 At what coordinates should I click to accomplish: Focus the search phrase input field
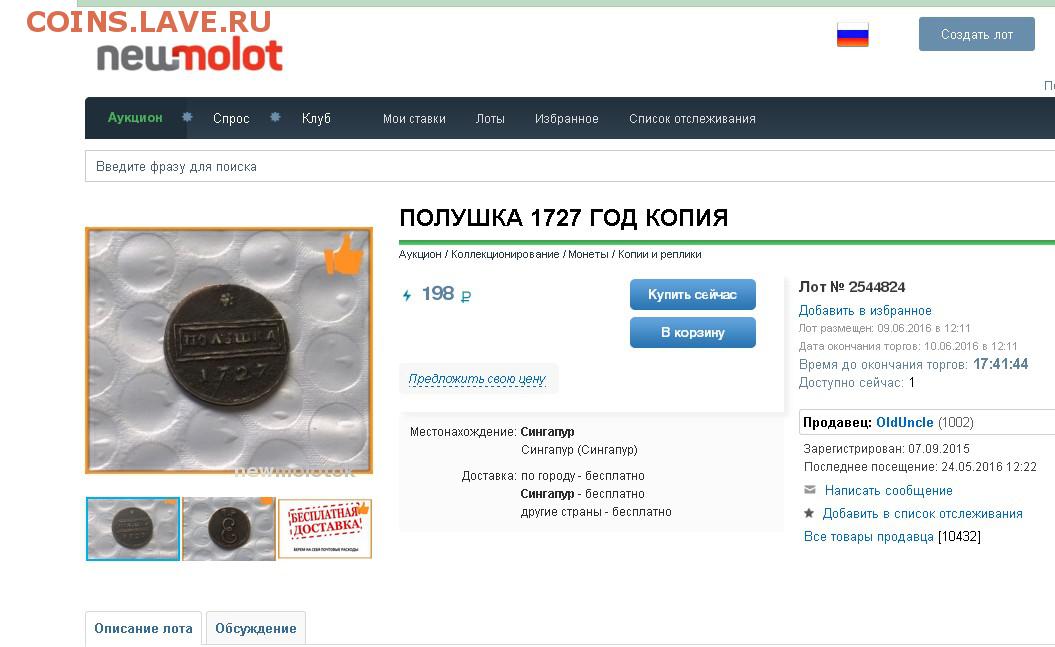pyautogui.click(x=569, y=166)
